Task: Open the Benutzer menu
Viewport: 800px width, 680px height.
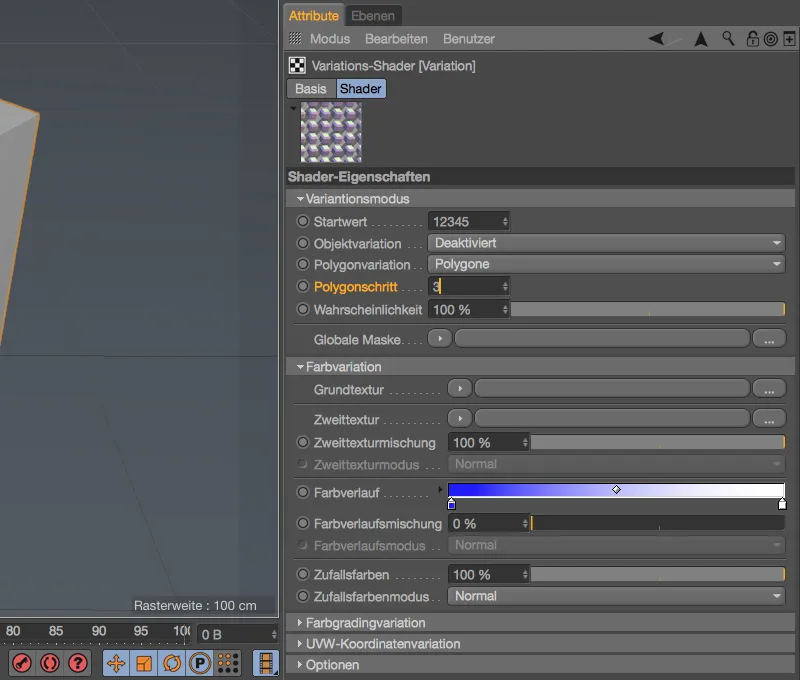Action: pyautogui.click(x=469, y=39)
